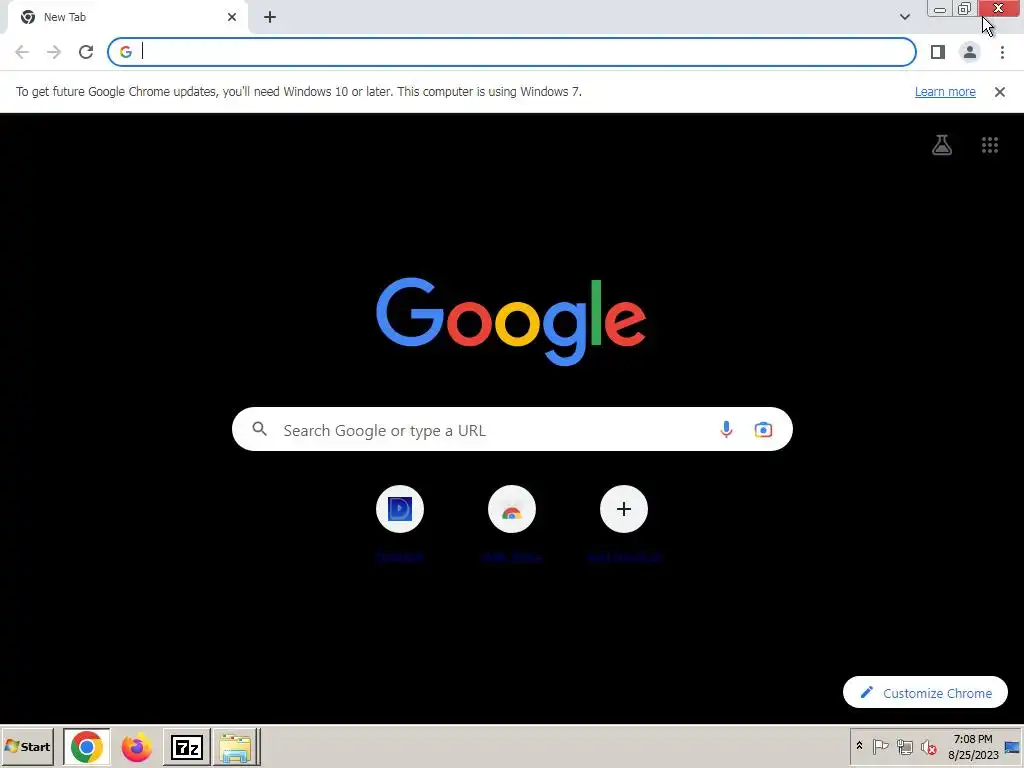This screenshot has height=768, width=1024.
Task: Close the New Tab tab
Action: 232,17
